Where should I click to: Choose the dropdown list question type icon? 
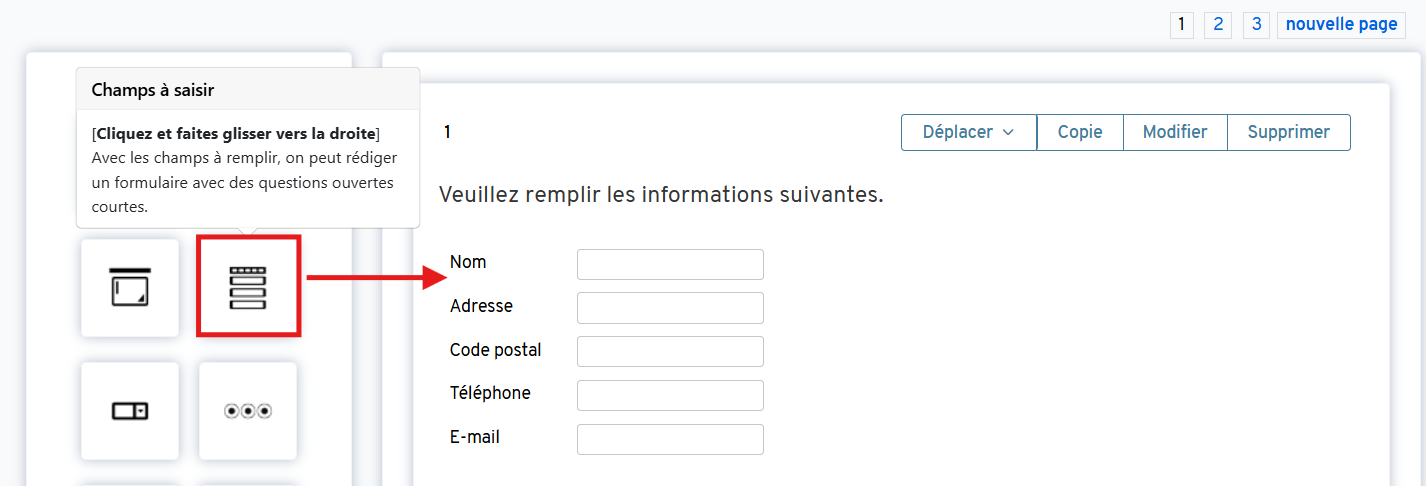(130, 411)
